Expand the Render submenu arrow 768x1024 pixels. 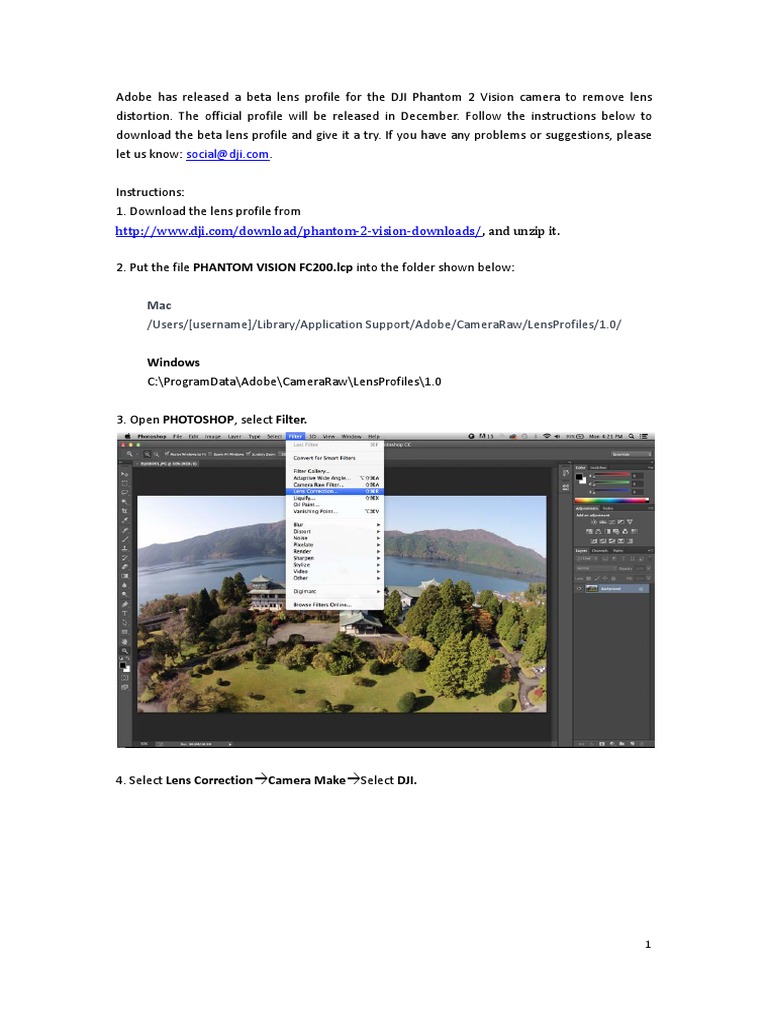point(379,551)
